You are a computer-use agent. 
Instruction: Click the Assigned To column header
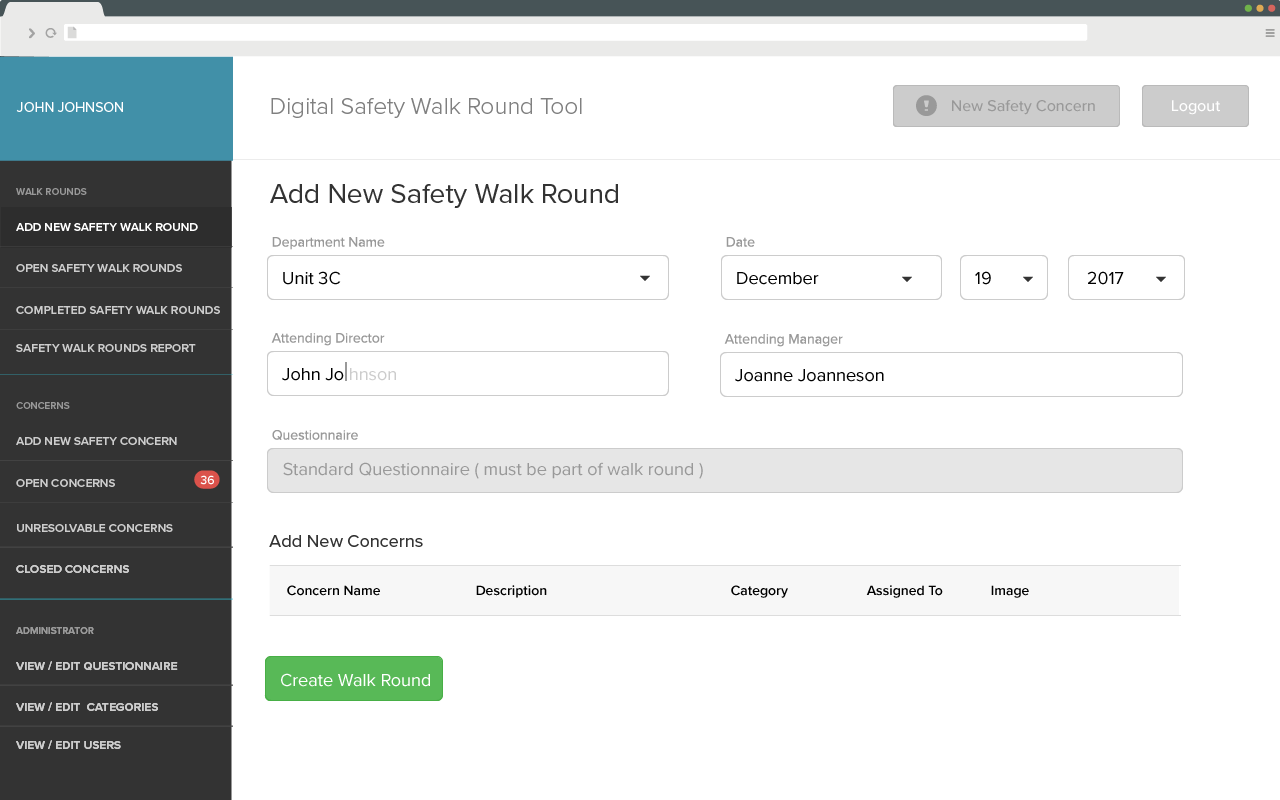[x=904, y=591]
